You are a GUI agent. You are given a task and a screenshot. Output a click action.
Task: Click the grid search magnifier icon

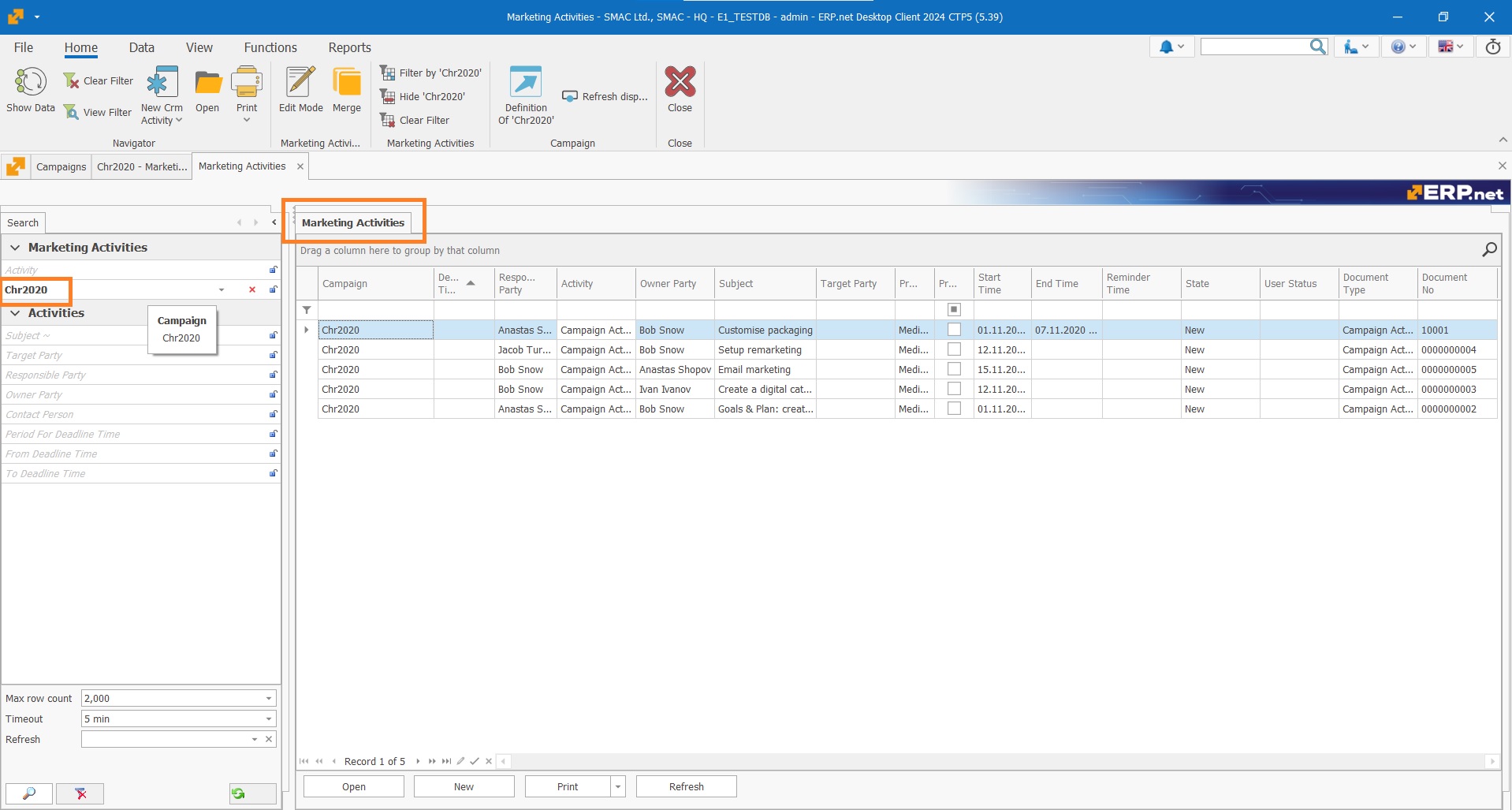click(x=1489, y=250)
